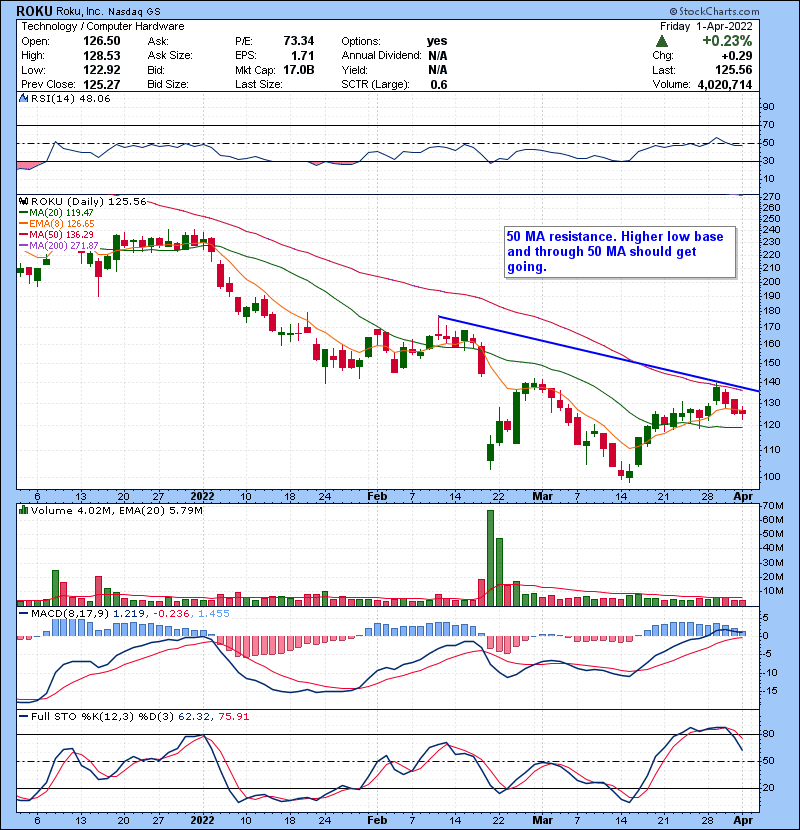The image size is (800, 830).
Task: Click the Prev Close value 125.27
Action: [x=102, y=84]
